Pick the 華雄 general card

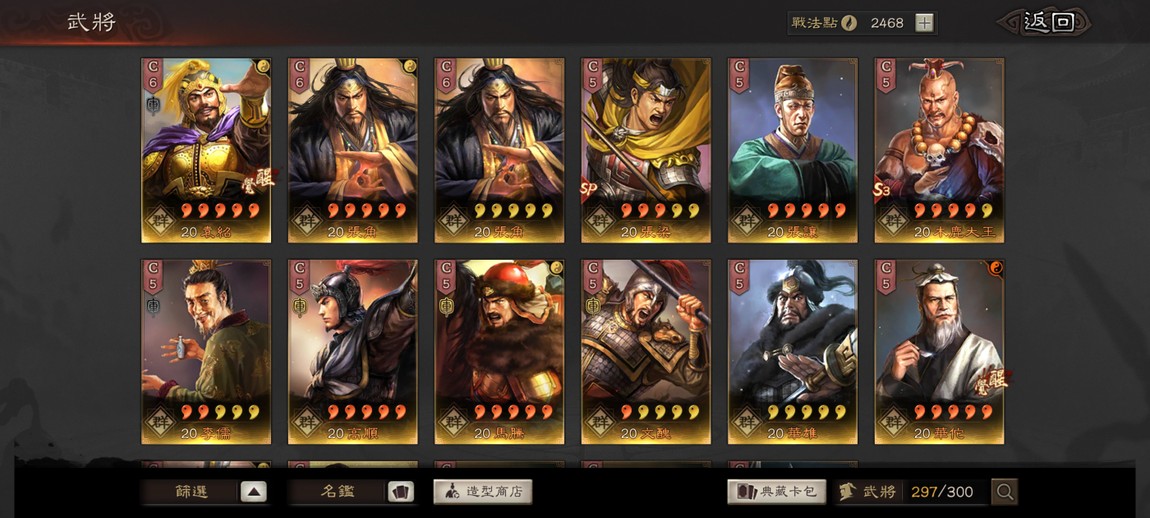793,352
